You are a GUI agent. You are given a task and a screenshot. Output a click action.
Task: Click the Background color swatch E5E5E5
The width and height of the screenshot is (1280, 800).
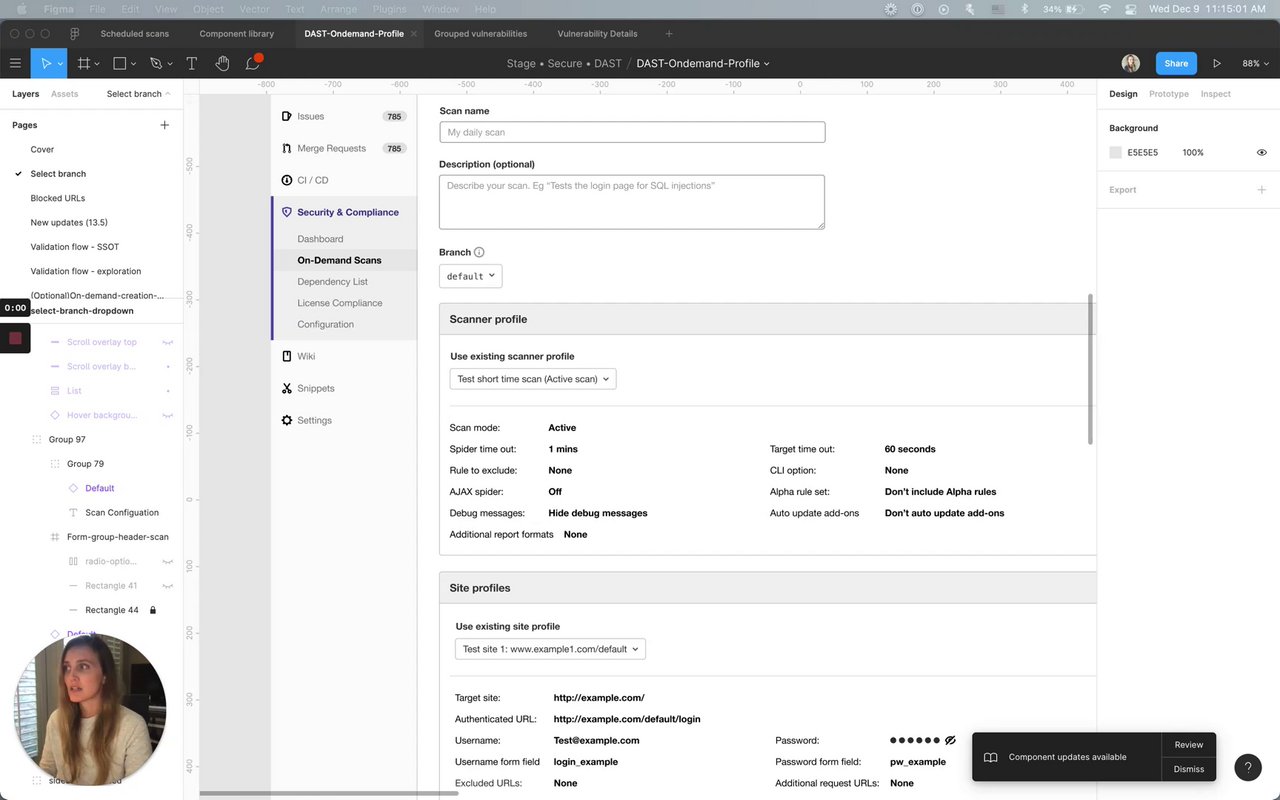pyautogui.click(x=1116, y=153)
